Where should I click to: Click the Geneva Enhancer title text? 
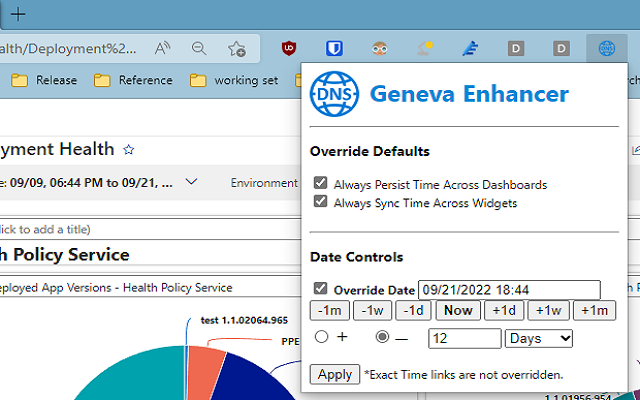coord(469,94)
